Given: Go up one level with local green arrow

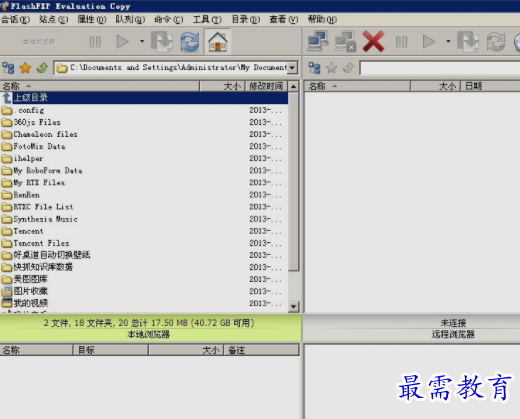Looking at the screenshot, I should pyautogui.click(x=42, y=68).
